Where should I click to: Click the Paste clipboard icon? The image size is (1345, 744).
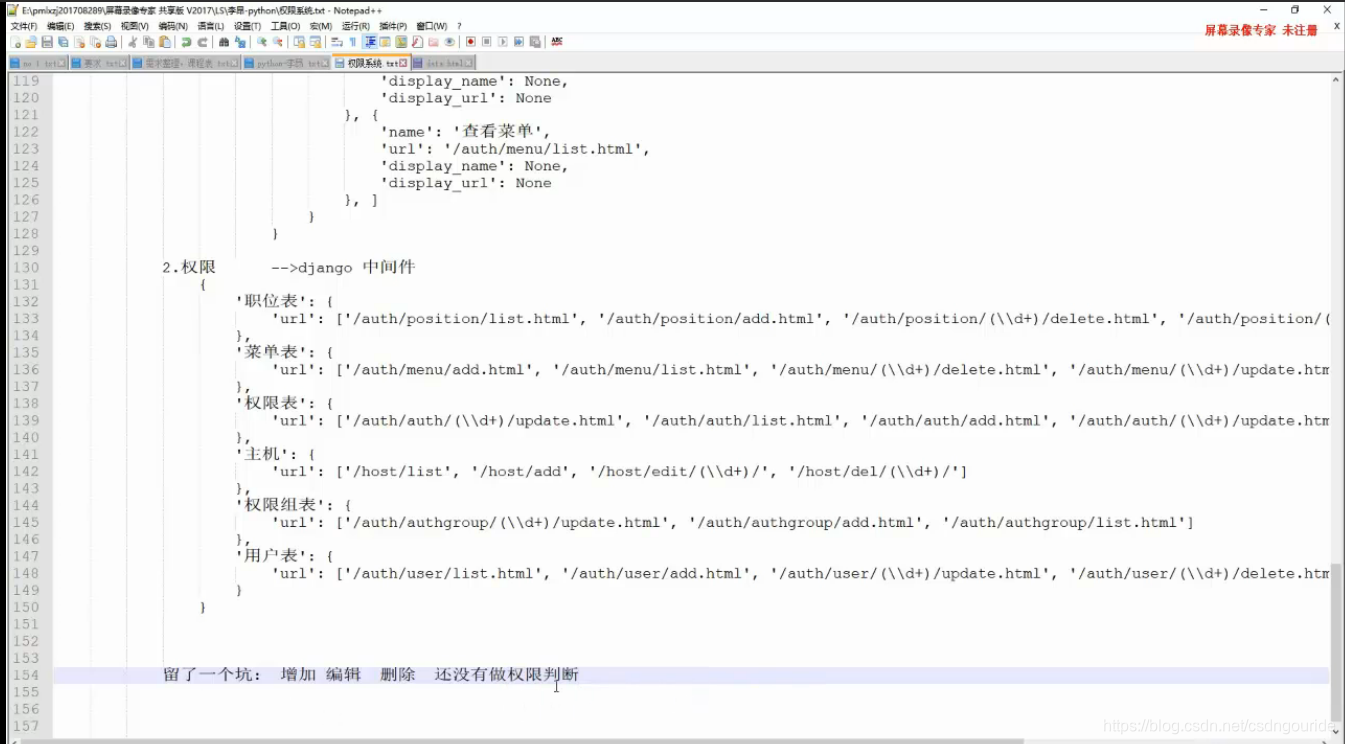tap(165, 42)
